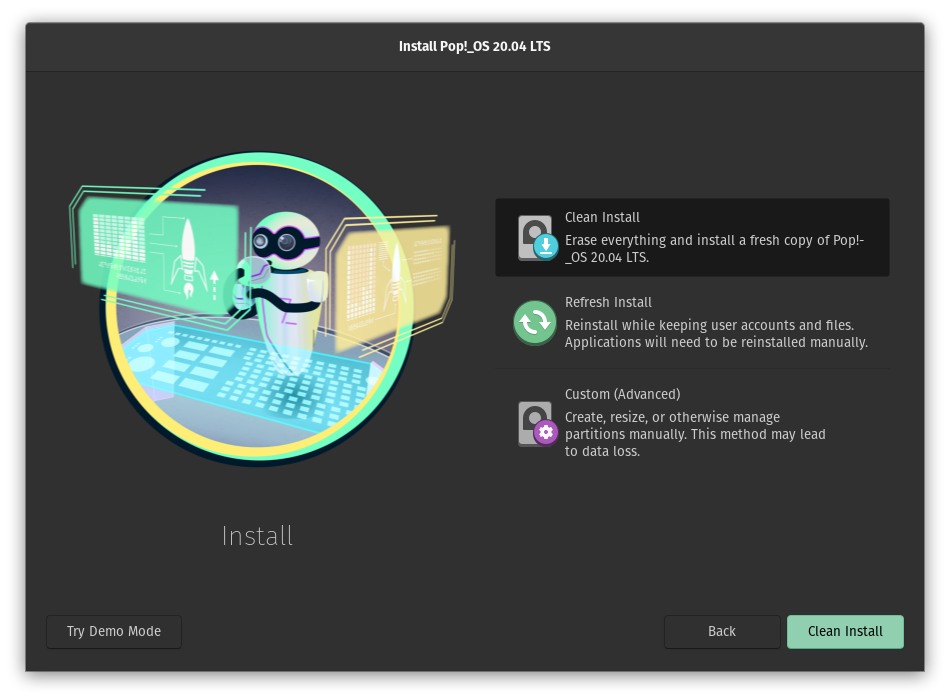Click the 'Install' heading below the illustration
The width and height of the screenshot is (950, 700).
click(x=257, y=536)
